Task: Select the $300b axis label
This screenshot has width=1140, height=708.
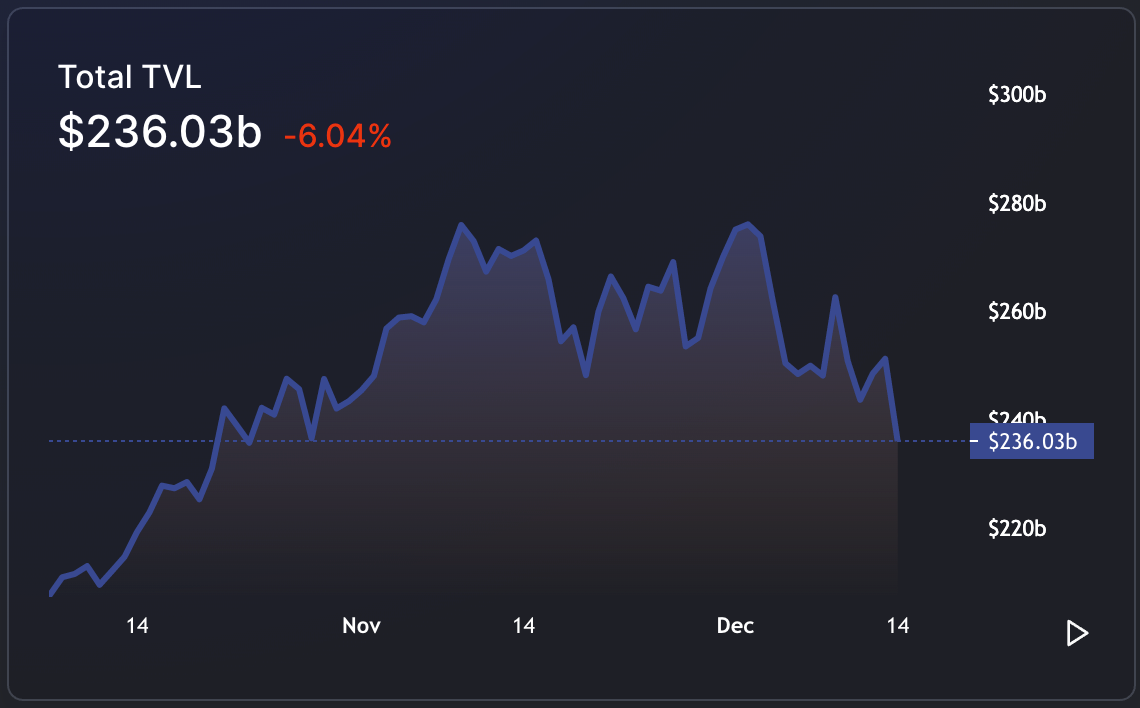Action: tap(1016, 94)
